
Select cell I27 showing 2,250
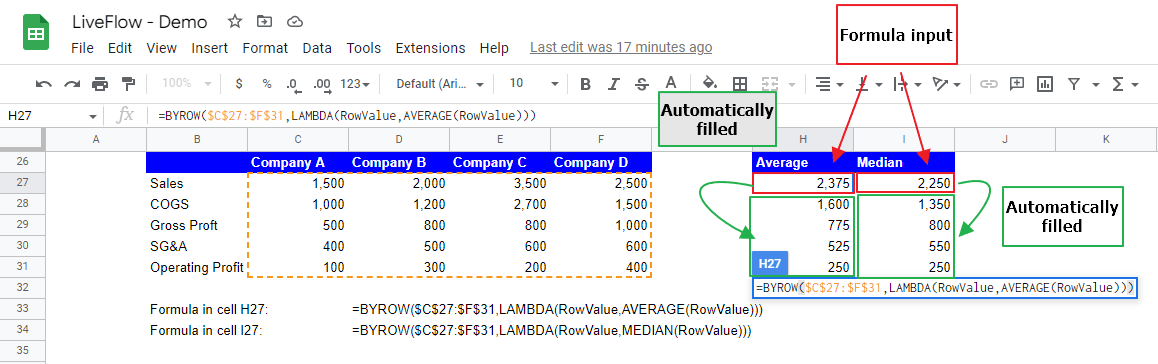[x=904, y=182]
